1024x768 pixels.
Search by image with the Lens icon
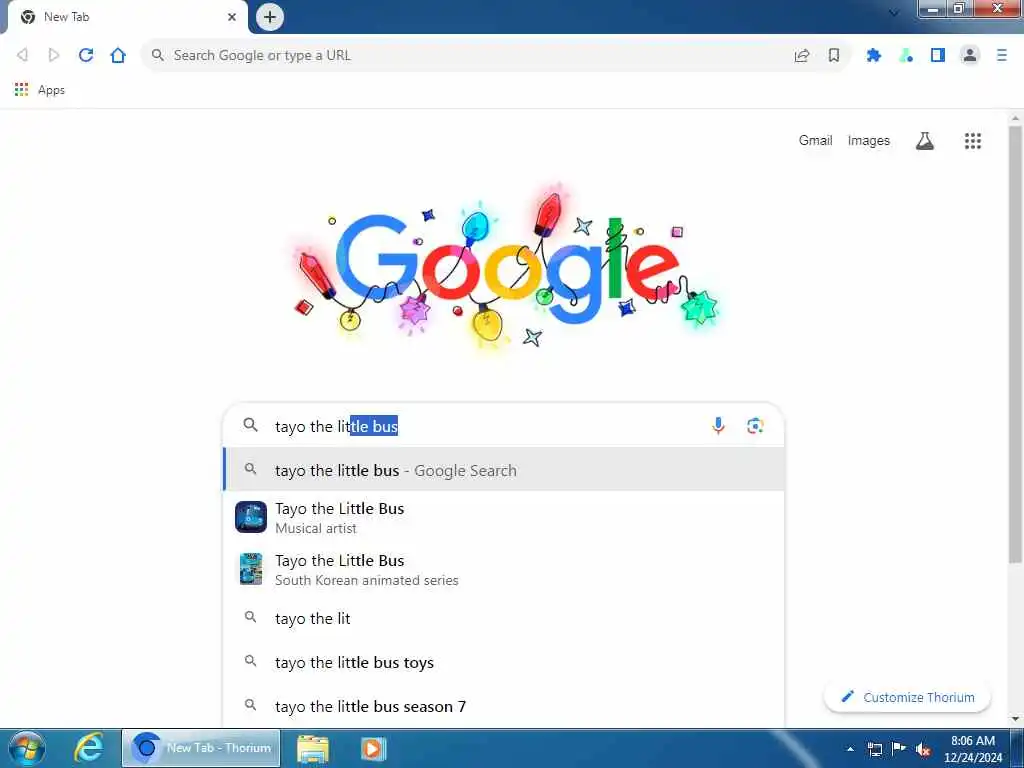(755, 426)
